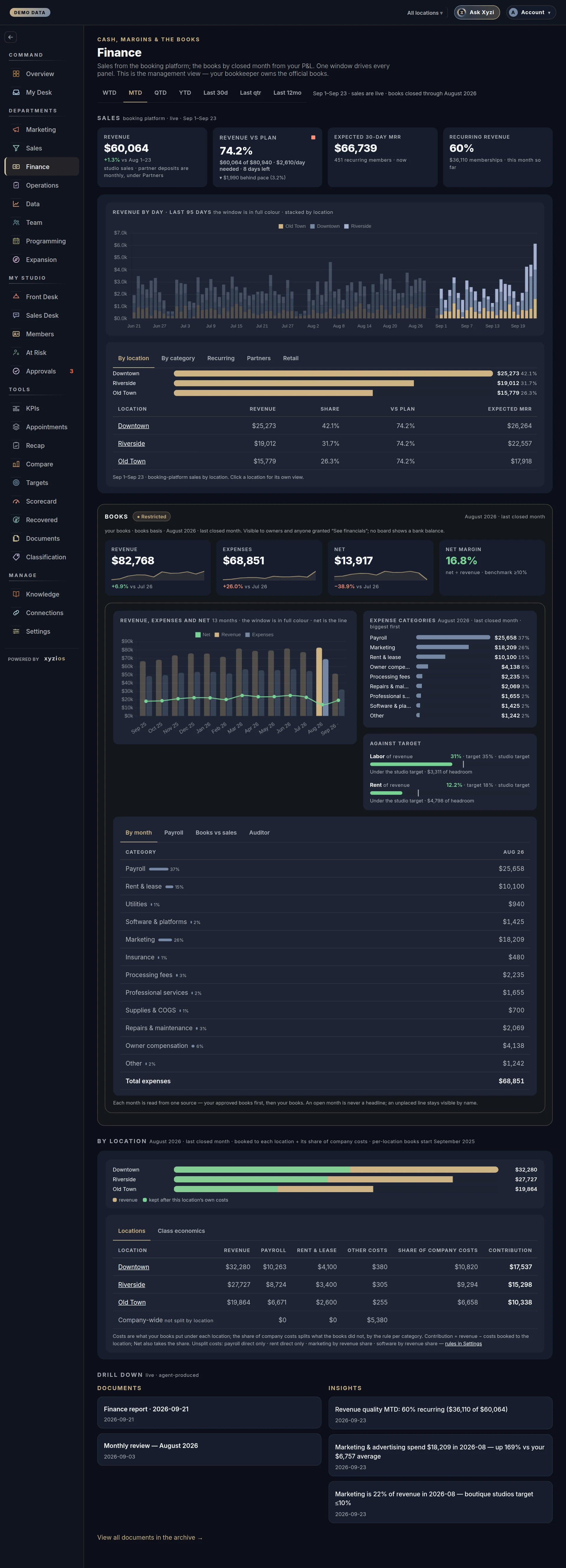Click the Sales funnel icon
The width and height of the screenshot is (566, 1568).
coord(17,148)
